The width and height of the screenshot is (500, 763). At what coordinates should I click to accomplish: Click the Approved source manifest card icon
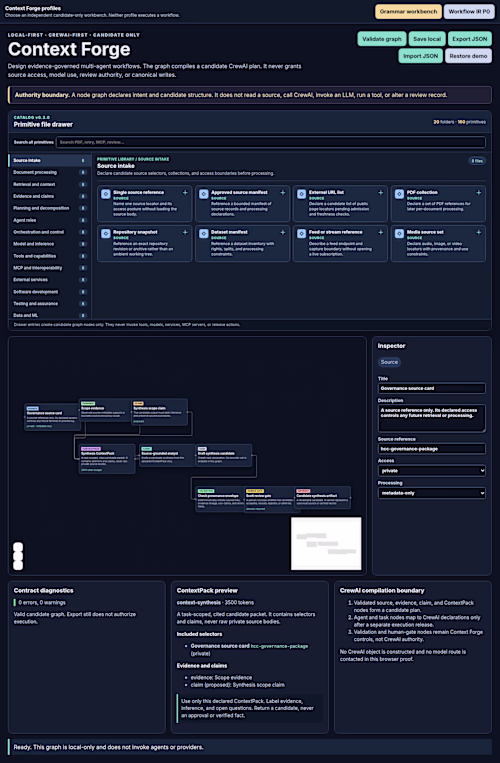(x=203, y=194)
